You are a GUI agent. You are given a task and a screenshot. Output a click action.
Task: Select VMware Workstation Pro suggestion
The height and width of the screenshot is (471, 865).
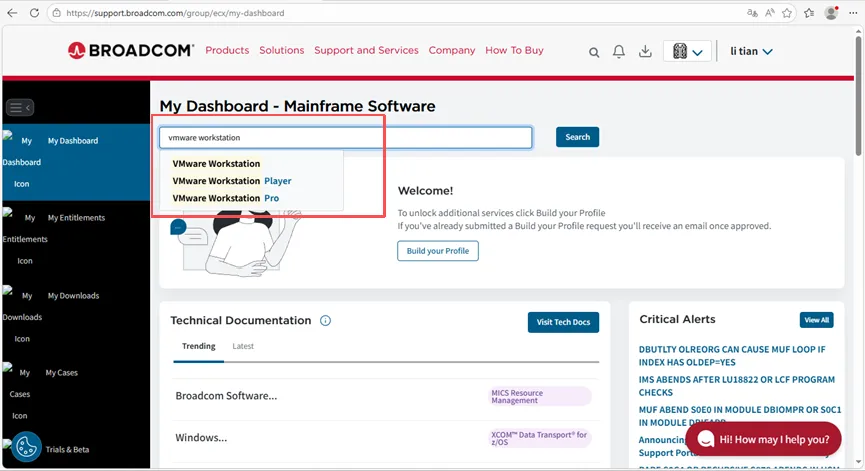[226, 198]
